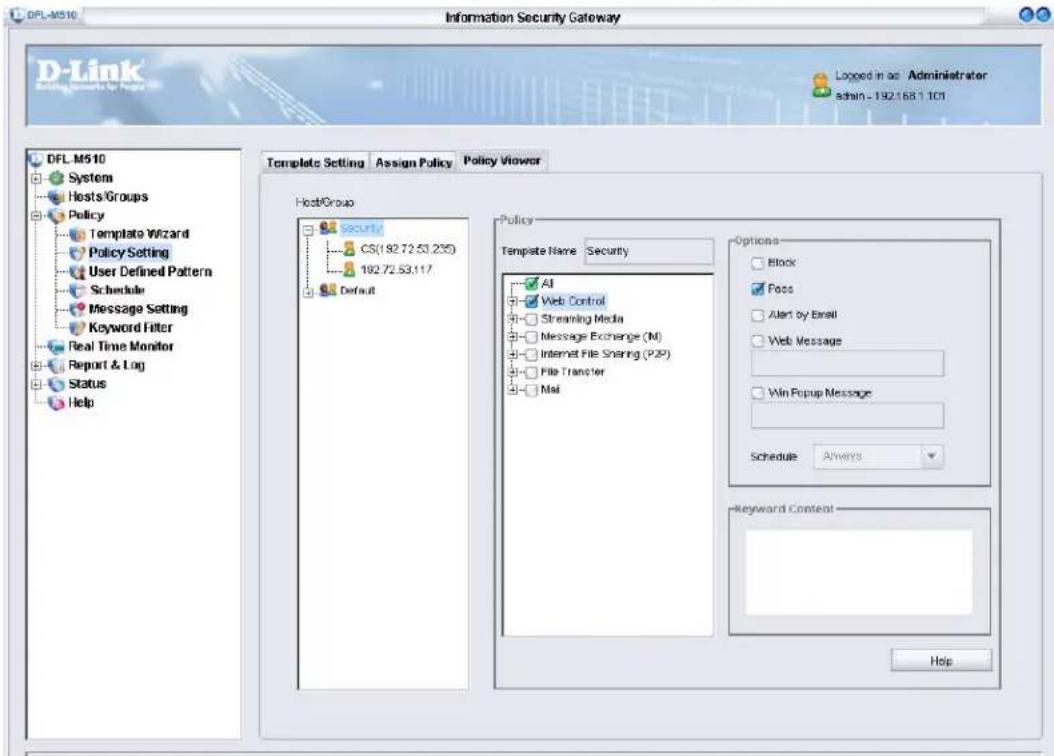Click the Web Message text field
Viewport: 1054px width, 756px height.
pyautogui.click(x=847, y=364)
